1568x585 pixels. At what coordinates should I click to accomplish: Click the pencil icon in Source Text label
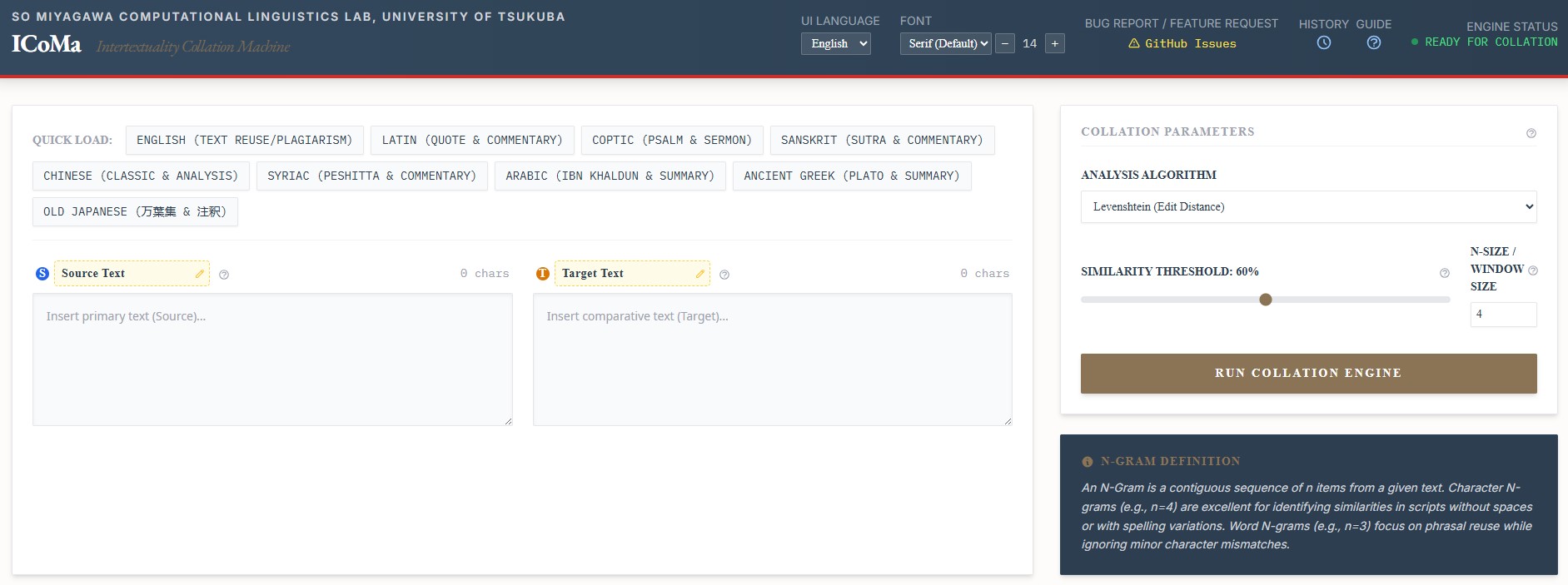coord(200,274)
